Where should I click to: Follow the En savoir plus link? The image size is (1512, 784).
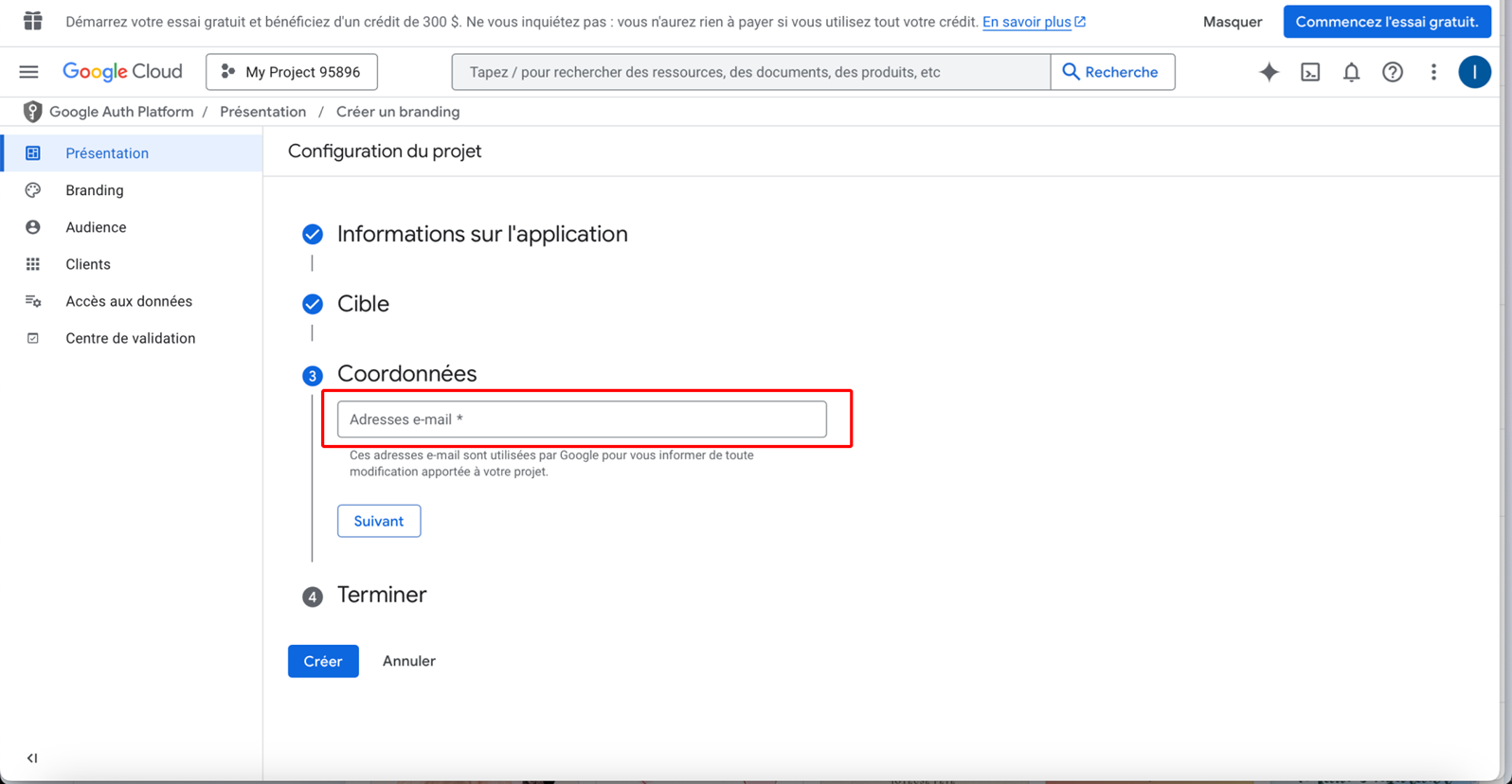[1026, 22]
